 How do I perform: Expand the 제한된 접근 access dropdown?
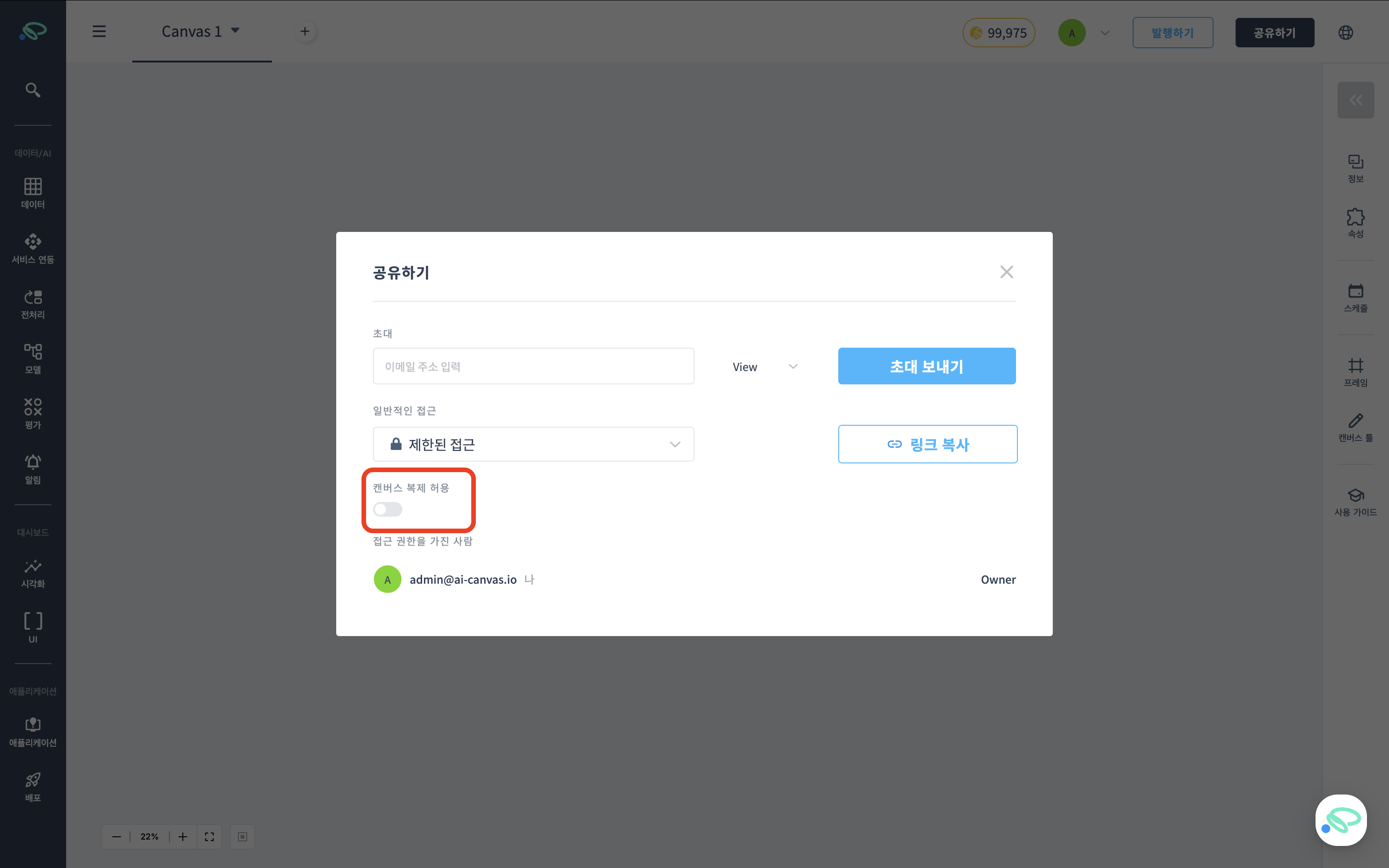click(x=533, y=444)
